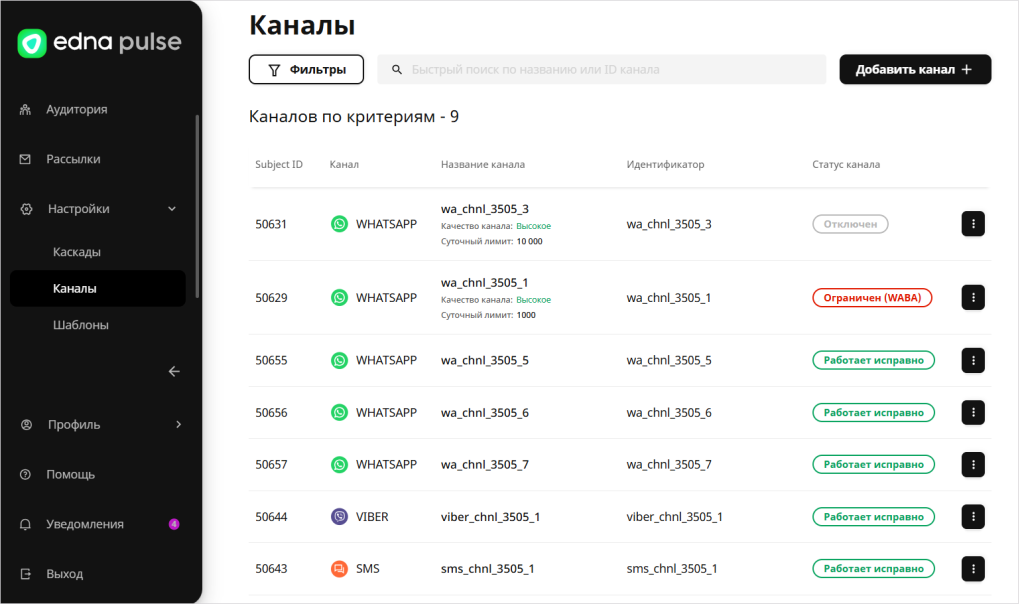Click Subject ID 50629
The width and height of the screenshot is (1024, 604).
pyautogui.click(x=271, y=298)
